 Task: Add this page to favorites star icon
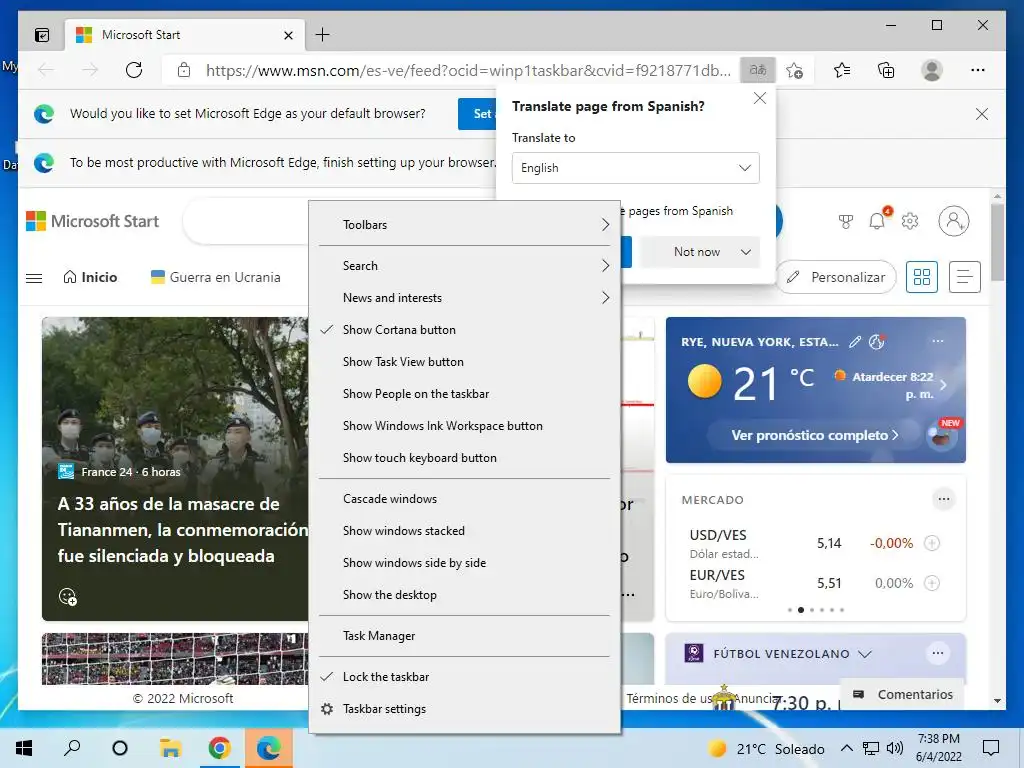coord(795,70)
